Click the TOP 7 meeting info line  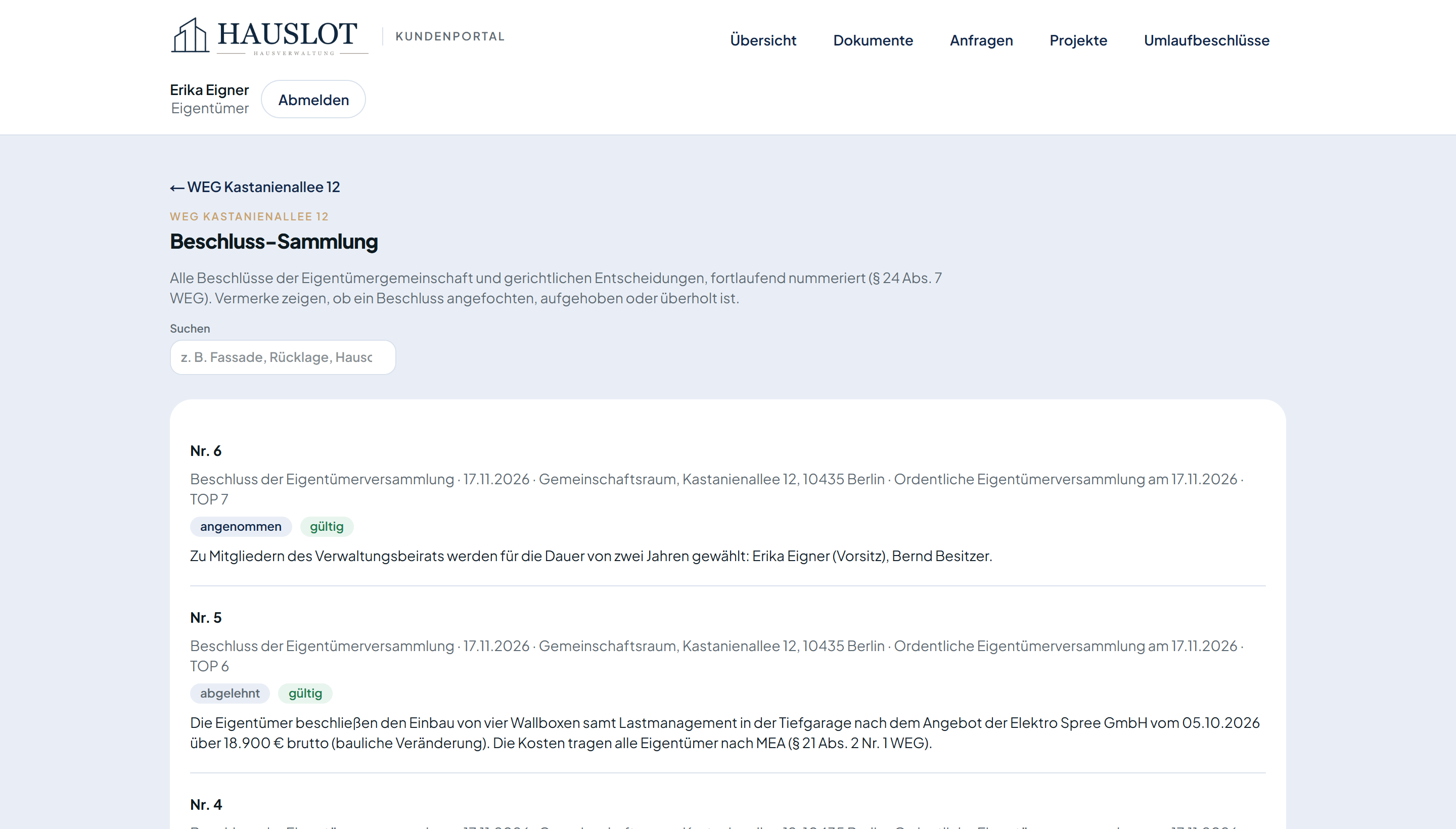(x=717, y=489)
